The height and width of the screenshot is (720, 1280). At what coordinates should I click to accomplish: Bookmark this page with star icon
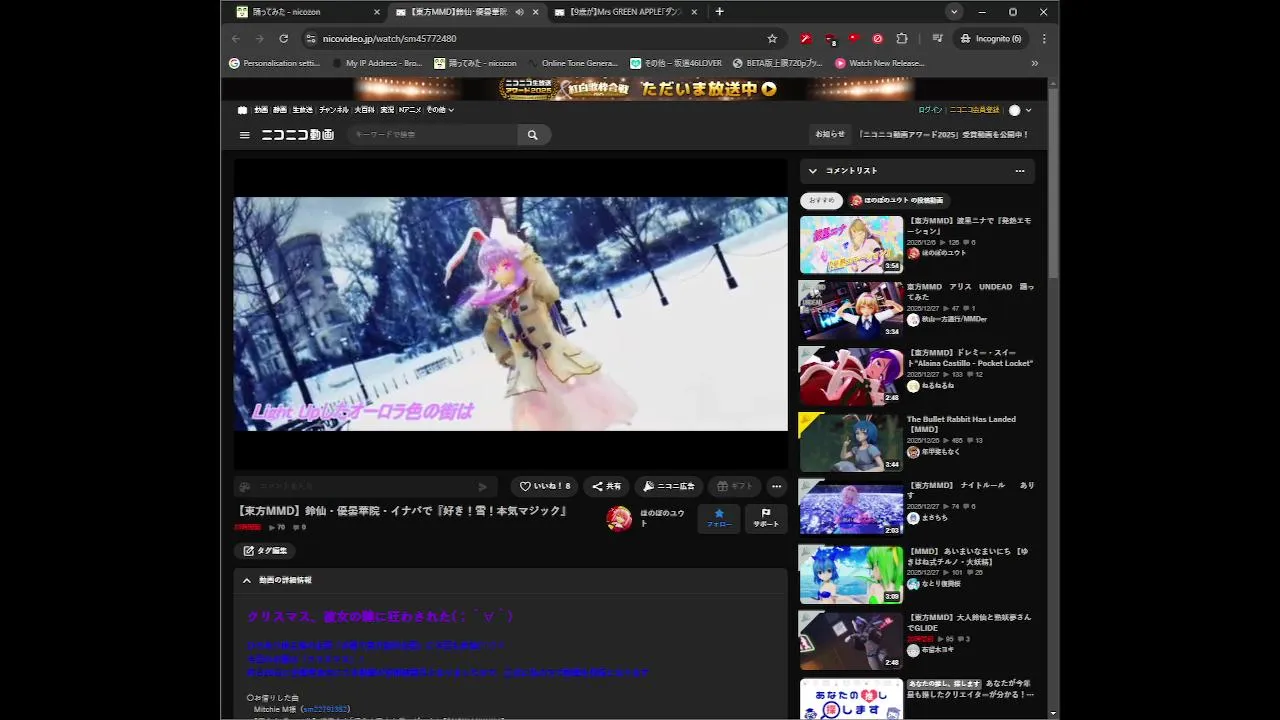[772, 39]
